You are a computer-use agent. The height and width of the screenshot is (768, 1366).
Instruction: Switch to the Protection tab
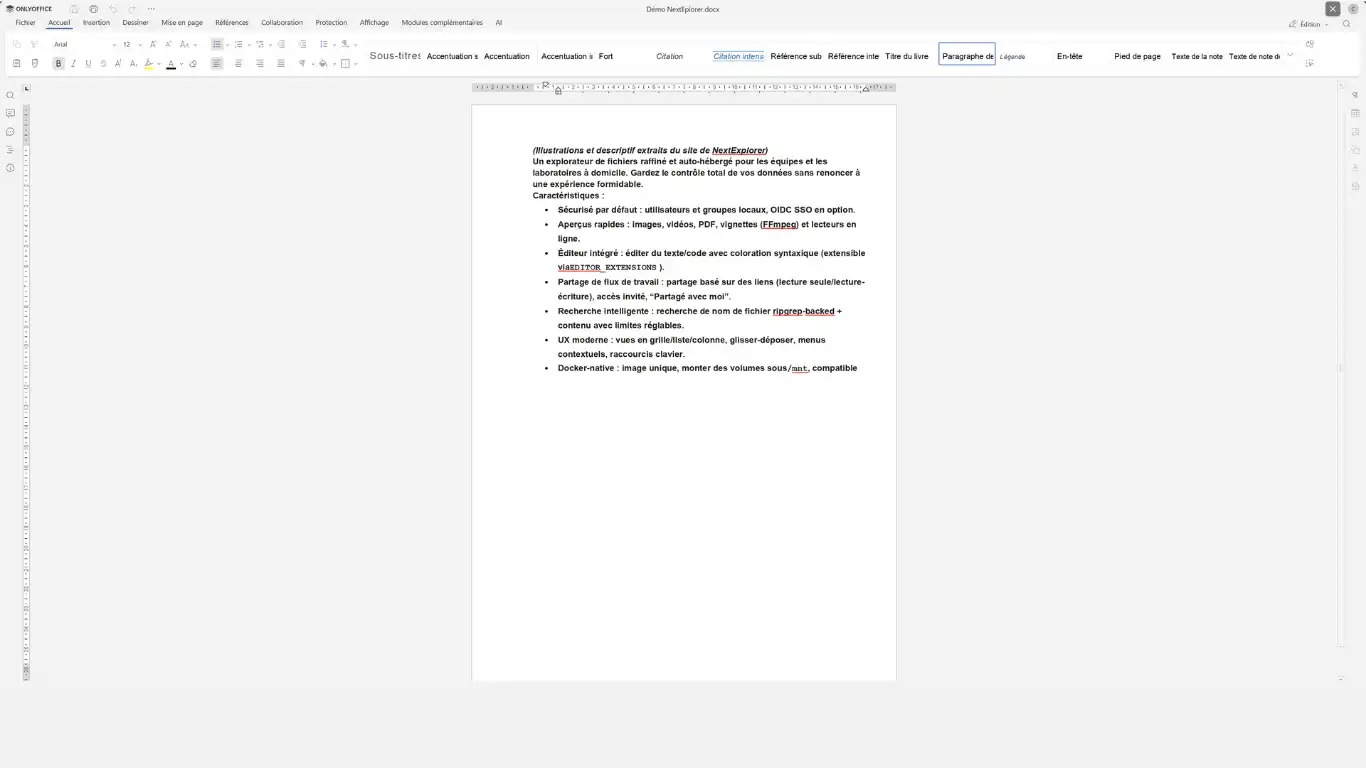pos(331,22)
